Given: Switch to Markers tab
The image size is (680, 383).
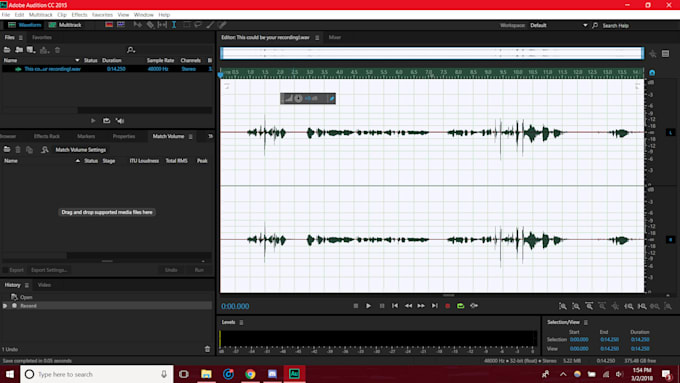Looking at the screenshot, I should pos(86,136).
